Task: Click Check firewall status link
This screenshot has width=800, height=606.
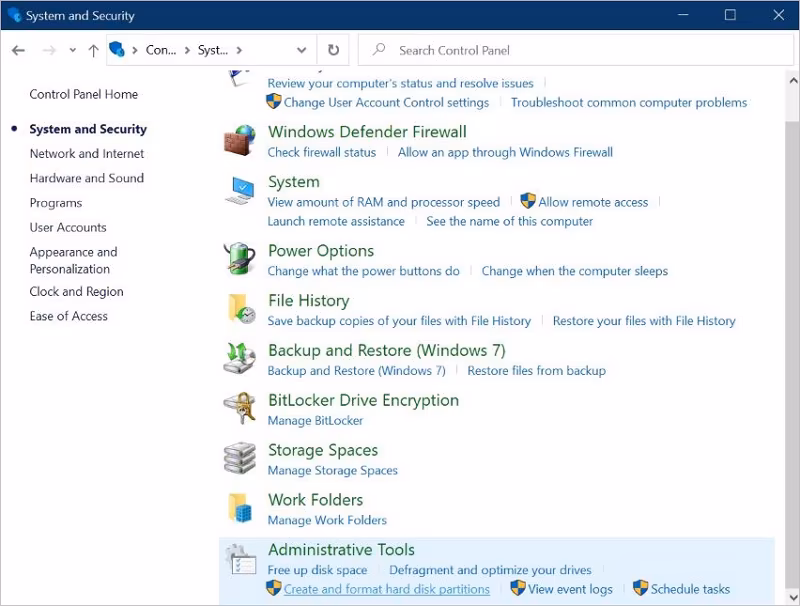Action: click(322, 152)
